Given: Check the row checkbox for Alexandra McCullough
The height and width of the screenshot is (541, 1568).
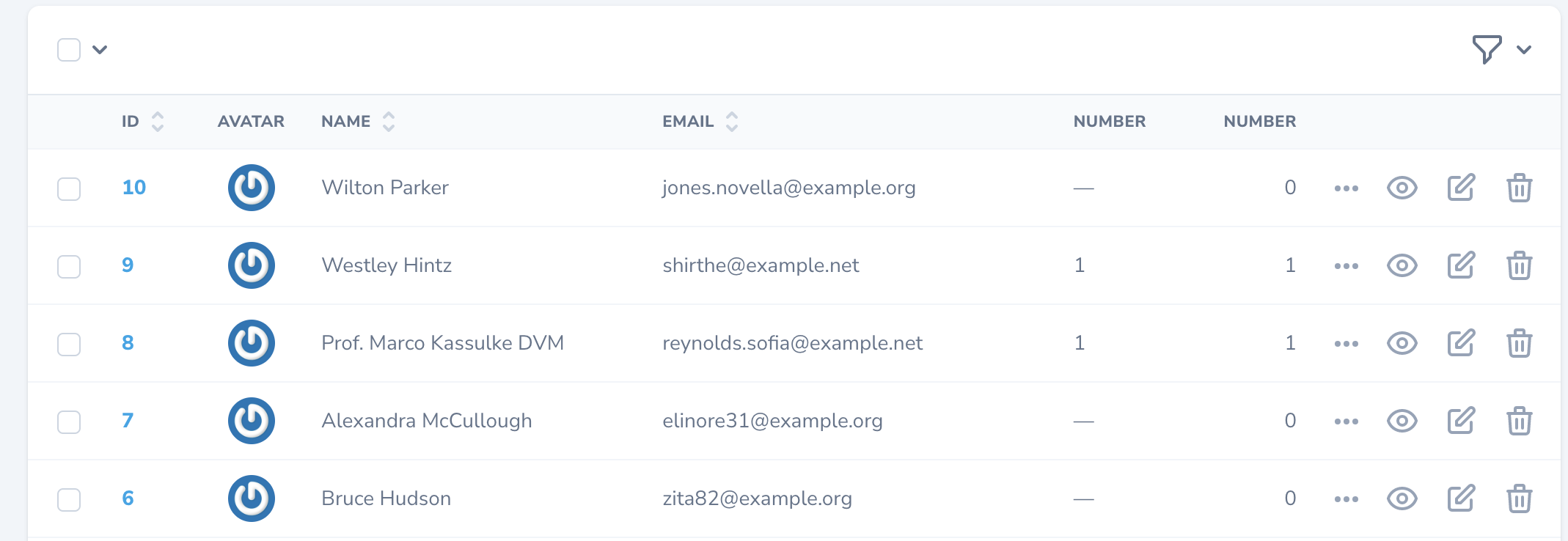Looking at the screenshot, I should tap(68, 420).
